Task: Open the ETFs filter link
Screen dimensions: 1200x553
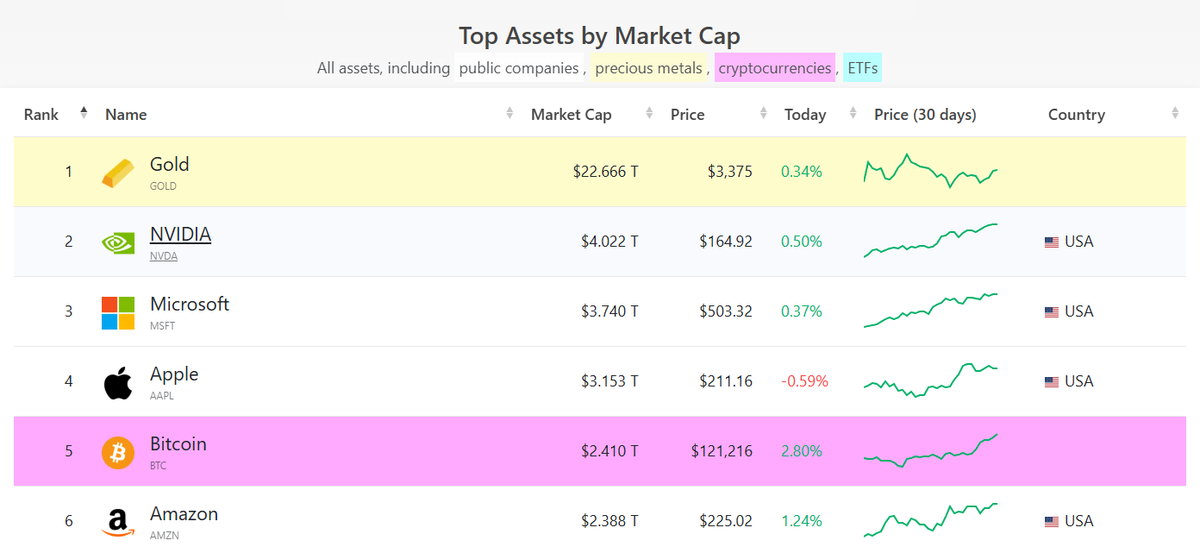Action: pyautogui.click(x=862, y=68)
